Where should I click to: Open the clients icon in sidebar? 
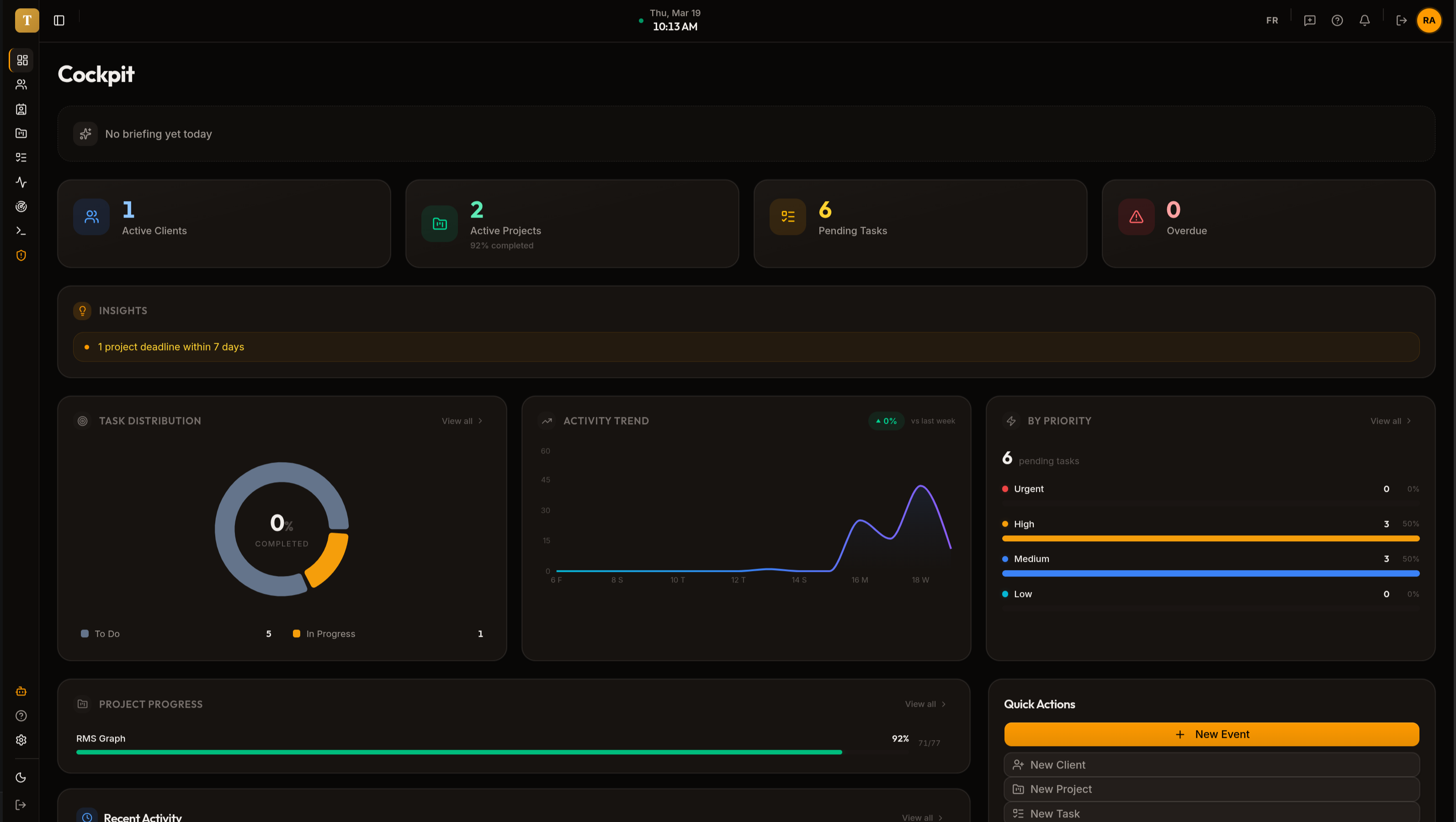tap(21, 84)
